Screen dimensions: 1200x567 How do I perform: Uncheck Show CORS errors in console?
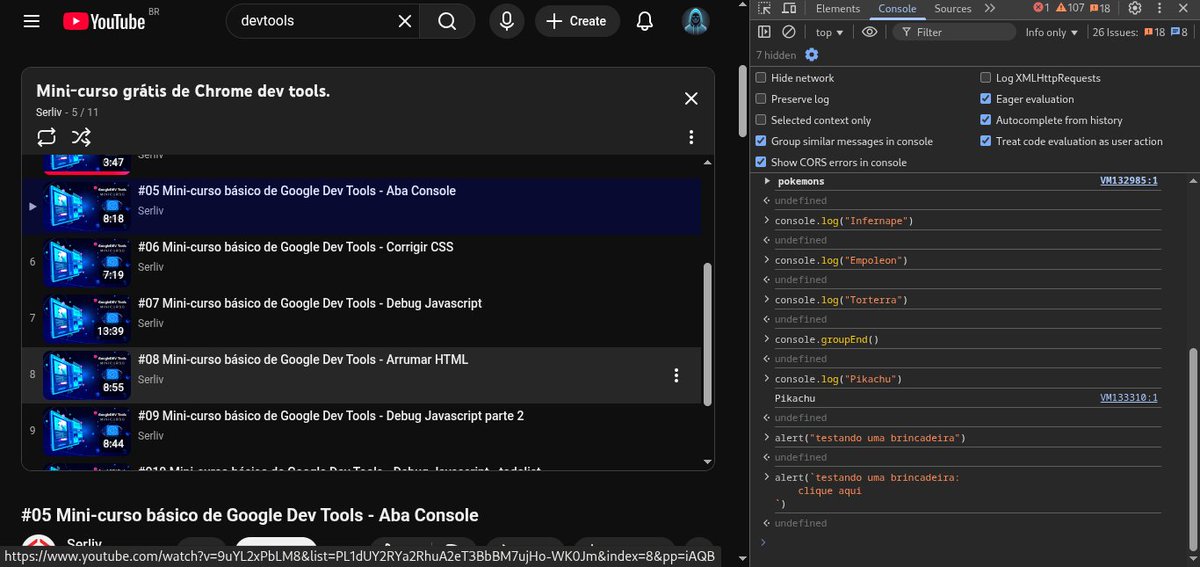[761, 162]
